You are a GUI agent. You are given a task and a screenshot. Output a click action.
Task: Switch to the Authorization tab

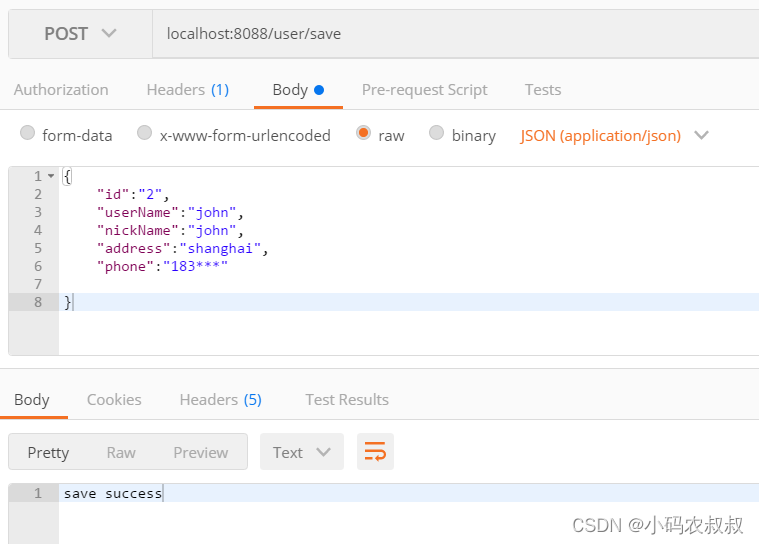point(61,90)
